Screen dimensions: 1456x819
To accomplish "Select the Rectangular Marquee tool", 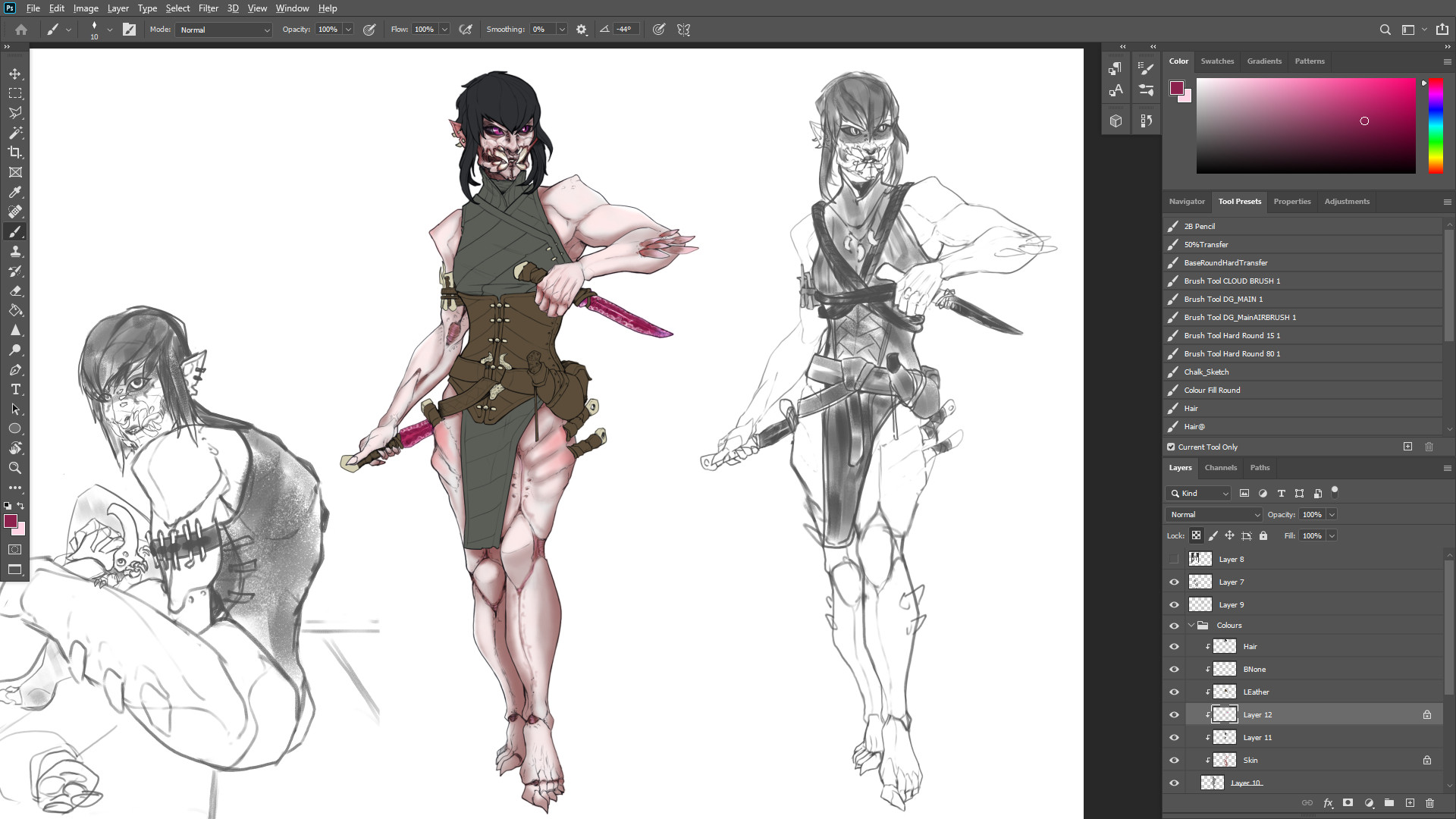I will tap(15, 93).
